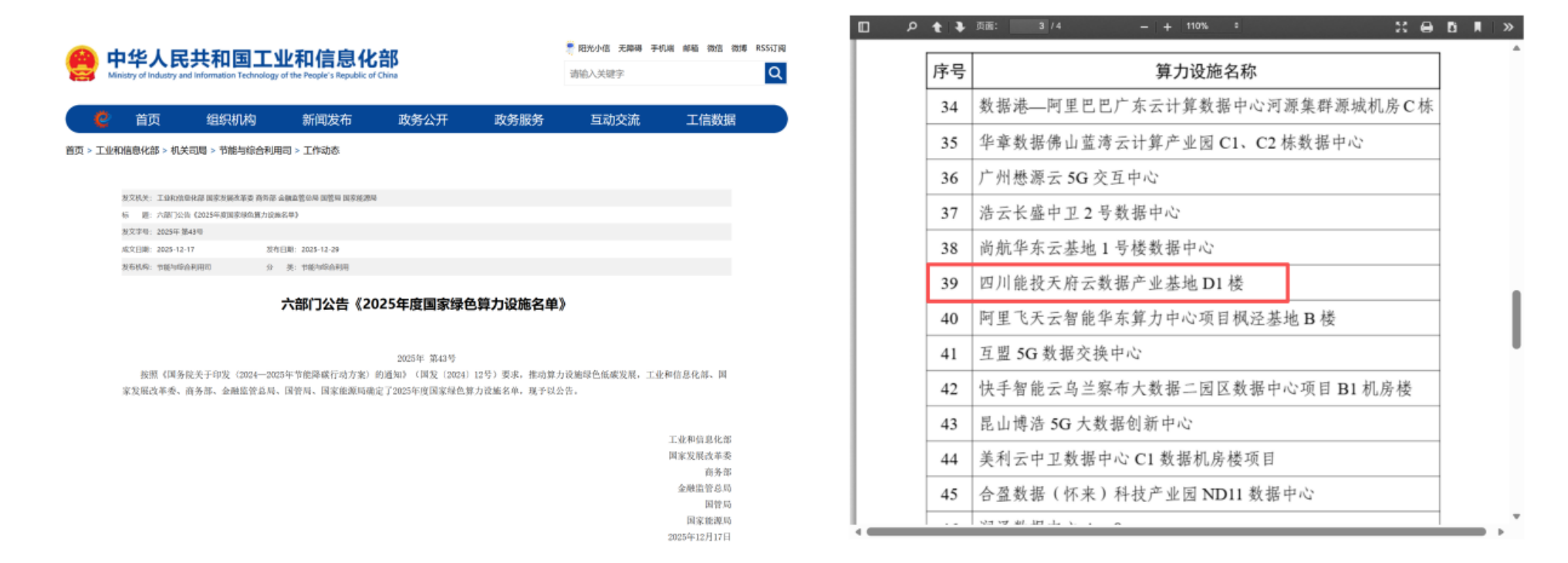Click the PDF vertical scrollbar thumb

tap(1516, 319)
